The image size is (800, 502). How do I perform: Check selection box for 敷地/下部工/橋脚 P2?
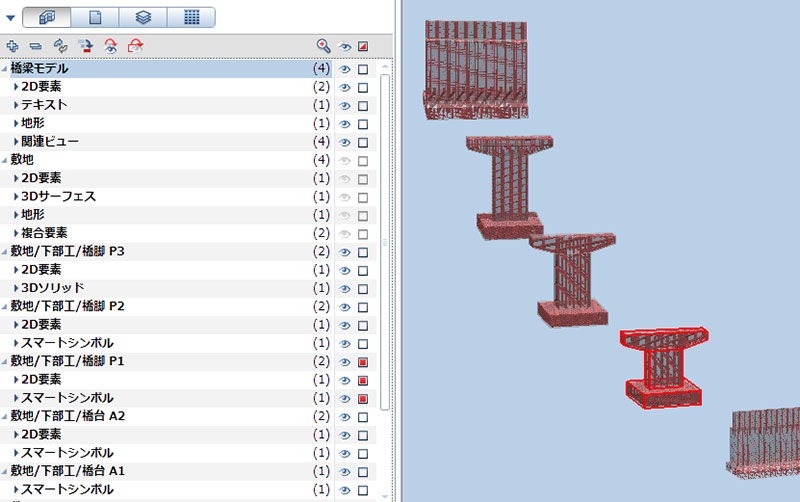pyautogui.click(x=363, y=308)
